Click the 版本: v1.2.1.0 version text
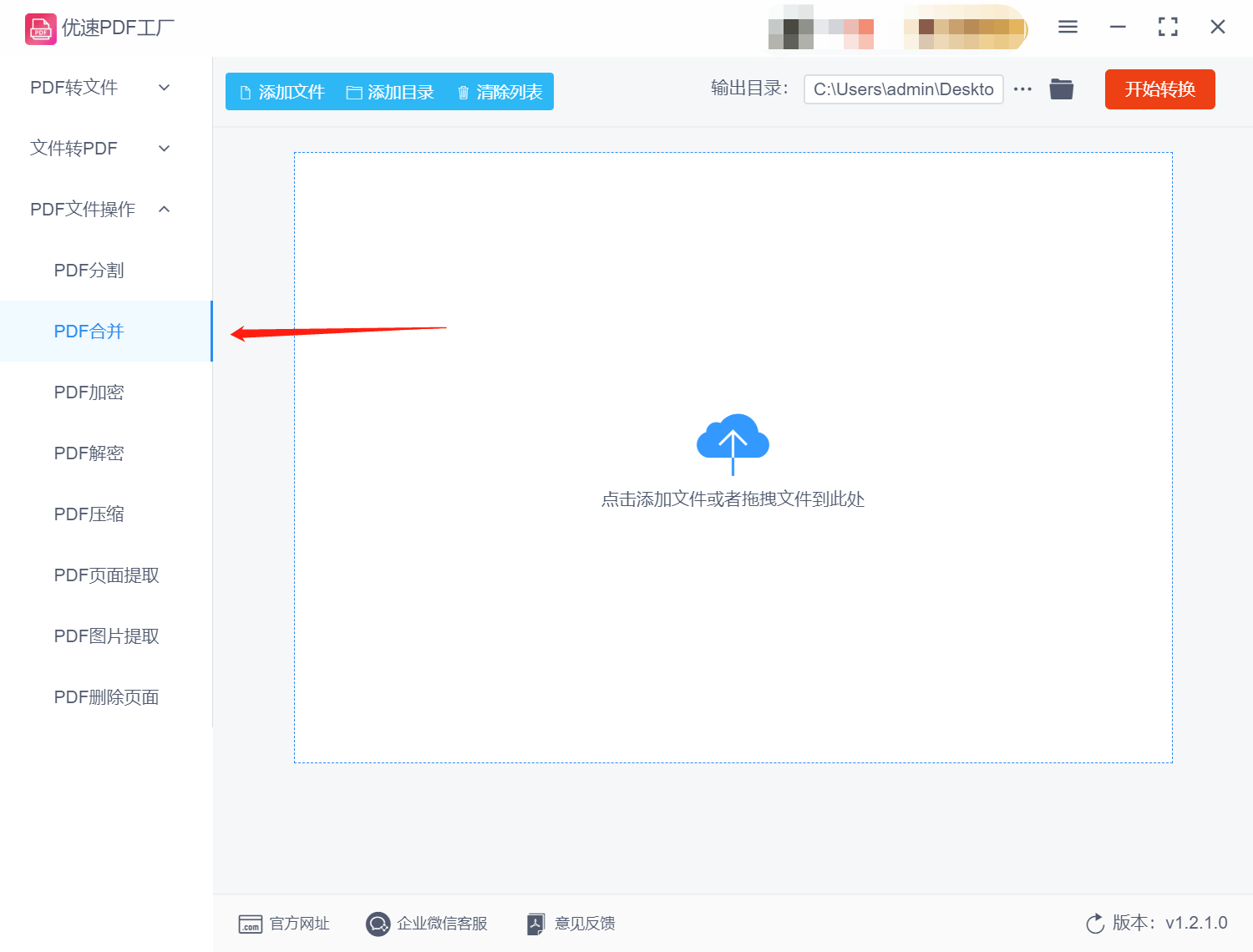Screen dimensions: 1253x952 coord(1169,923)
